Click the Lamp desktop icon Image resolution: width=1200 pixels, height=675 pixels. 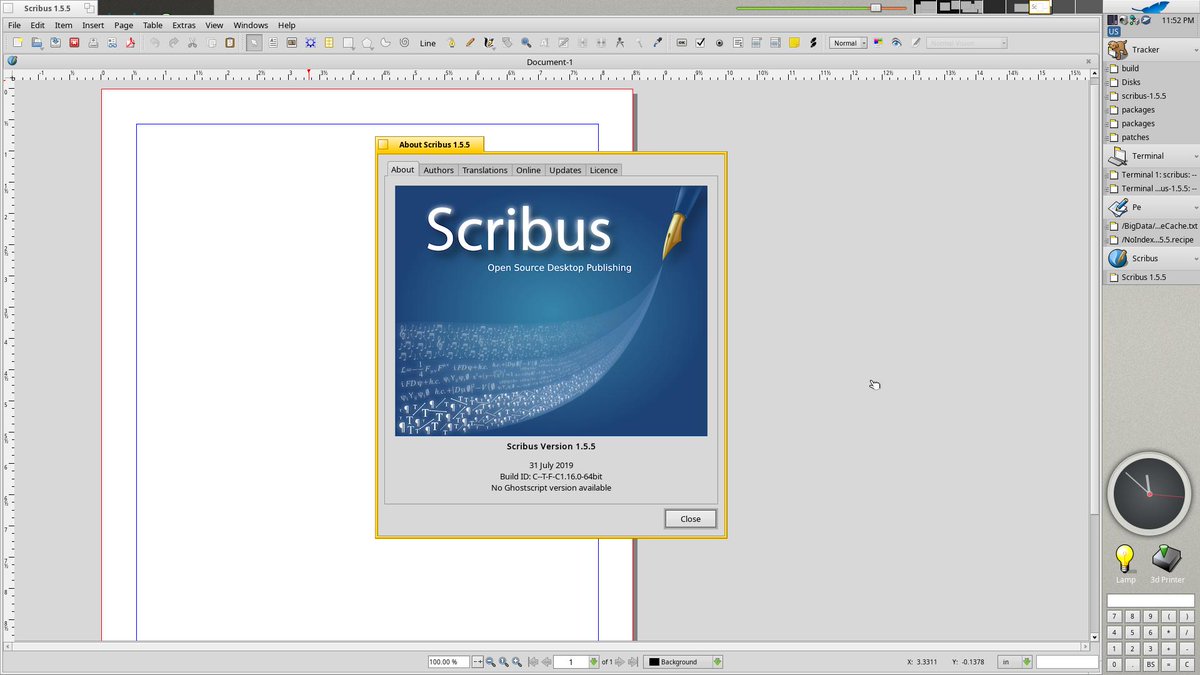1126,564
